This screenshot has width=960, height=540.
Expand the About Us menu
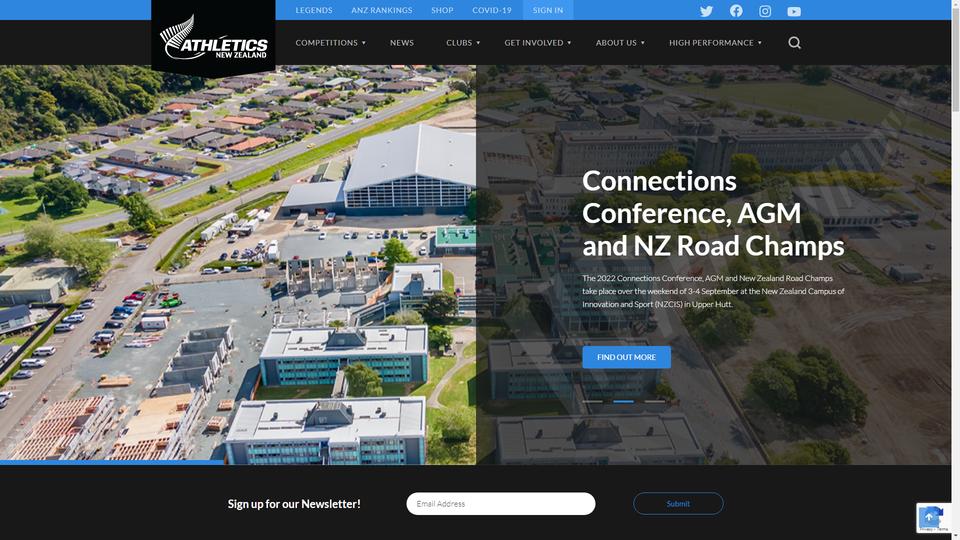pos(620,43)
